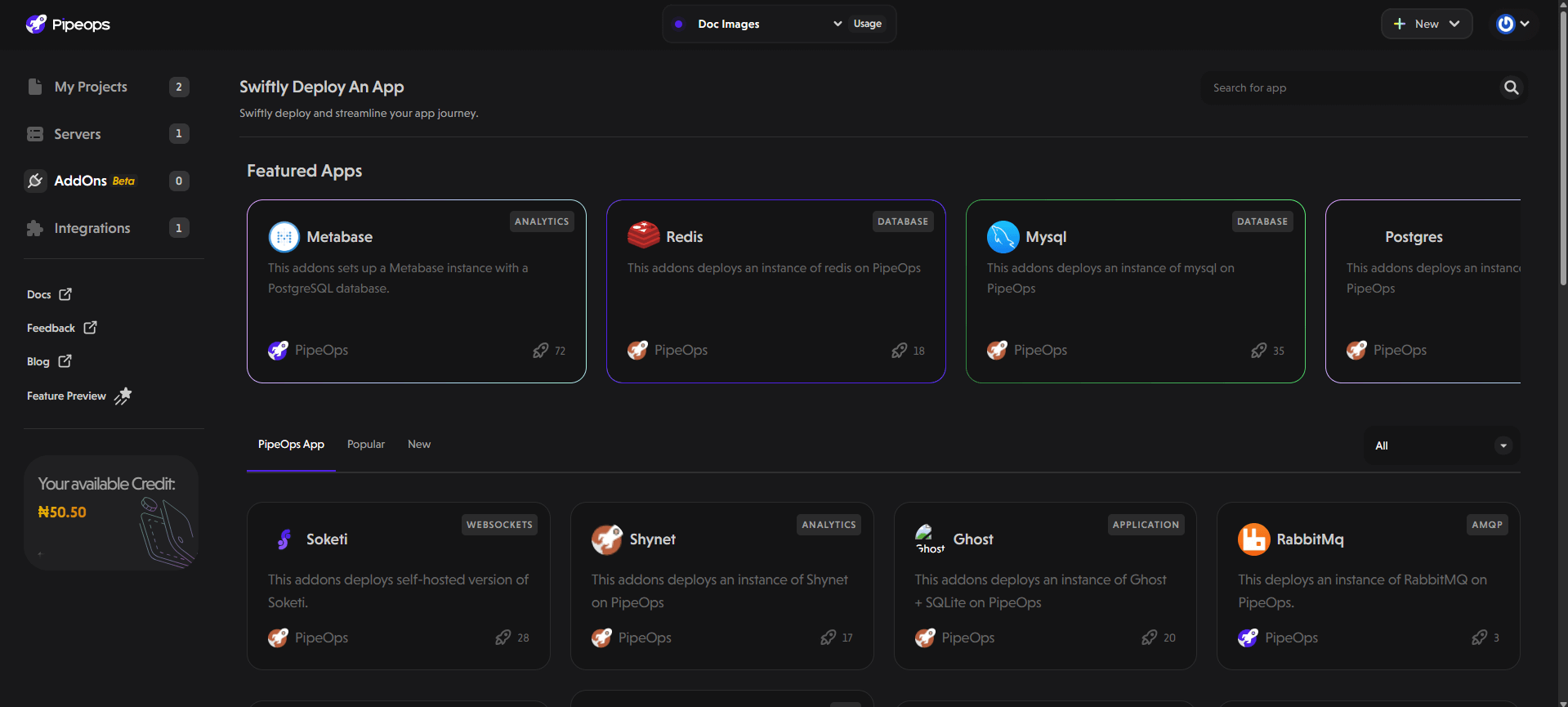Click the deploy rocket icon on Soketi
This screenshot has width=1568, height=707.
point(503,638)
